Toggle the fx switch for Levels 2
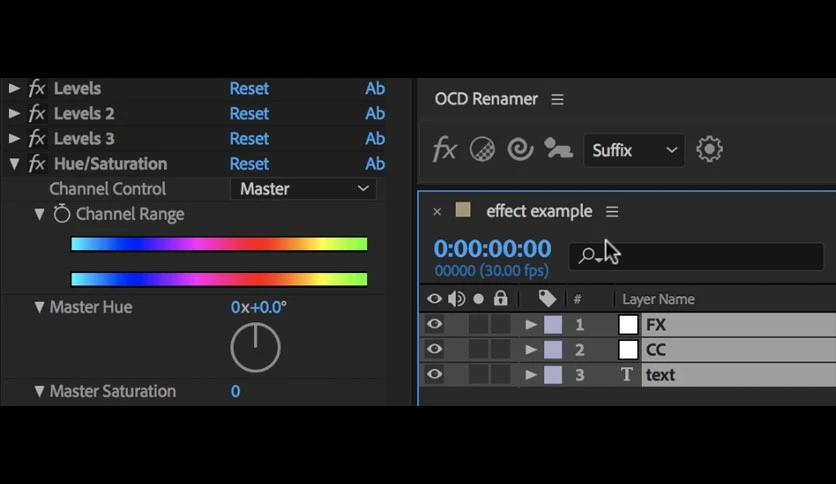 coord(37,113)
